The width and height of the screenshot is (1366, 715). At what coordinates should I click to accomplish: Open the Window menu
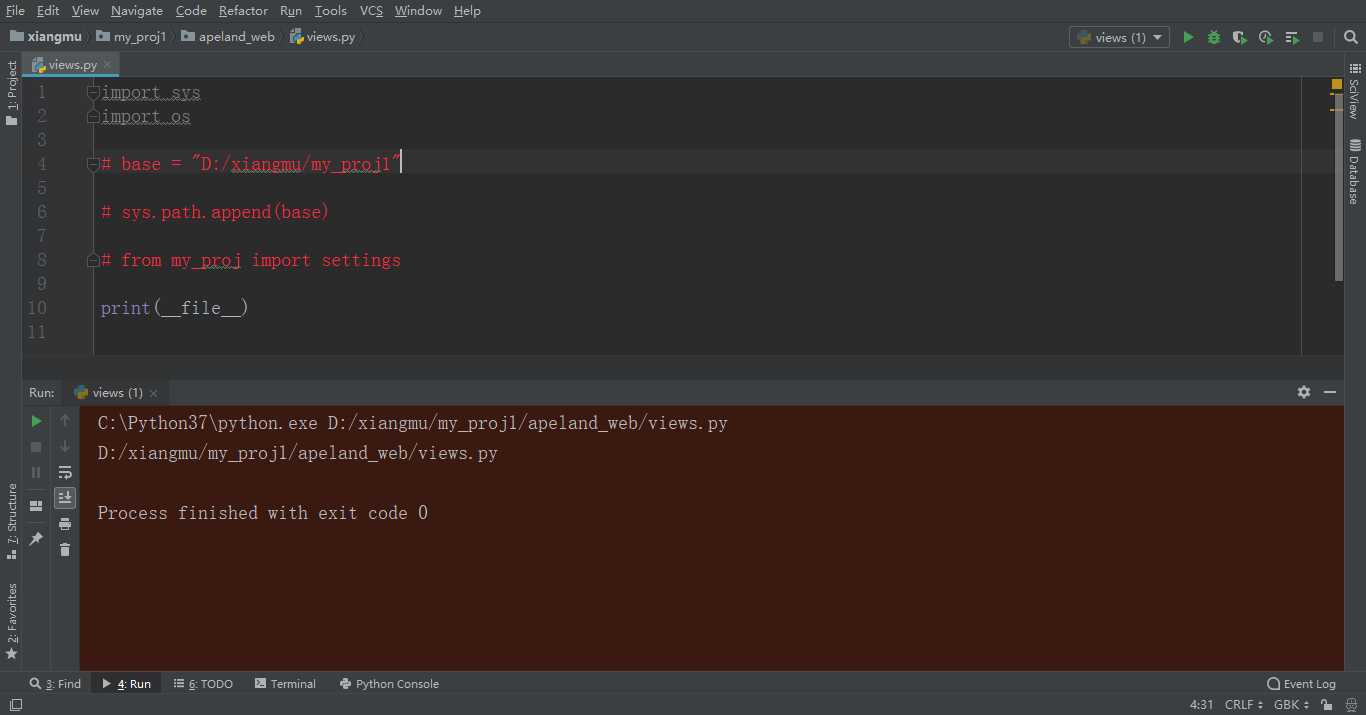[418, 10]
